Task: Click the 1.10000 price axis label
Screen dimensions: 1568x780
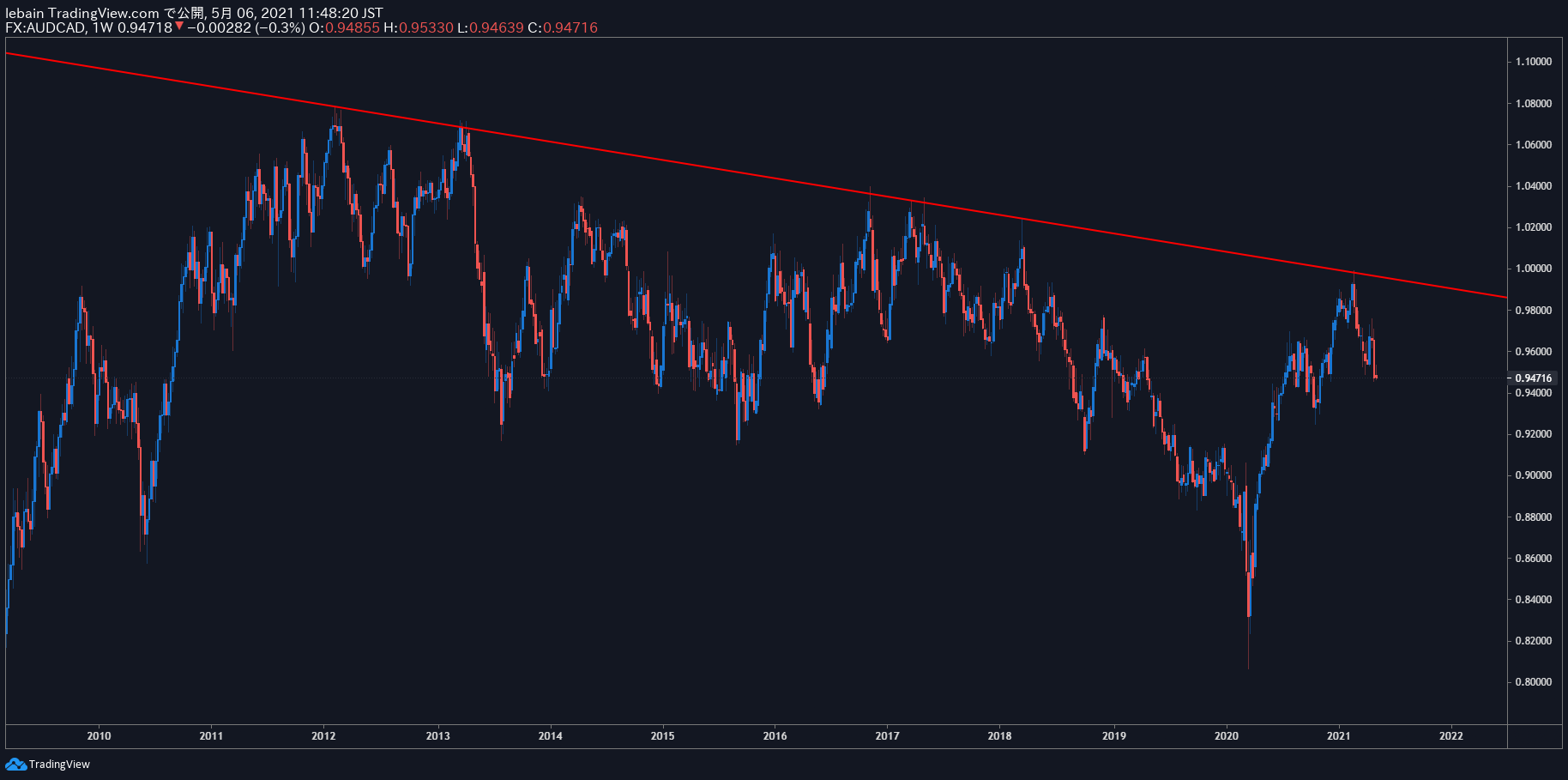Action: tap(1534, 62)
